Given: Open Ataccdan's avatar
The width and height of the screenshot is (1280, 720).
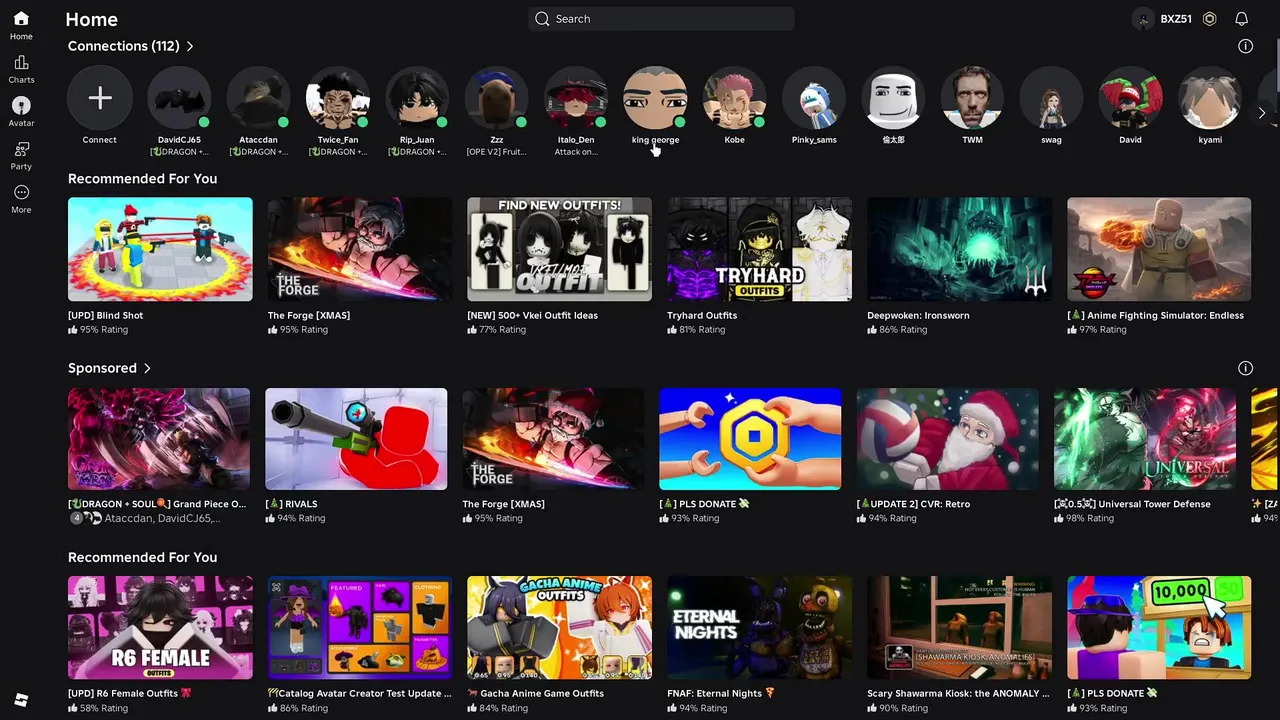Looking at the screenshot, I should click(x=259, y=98).
